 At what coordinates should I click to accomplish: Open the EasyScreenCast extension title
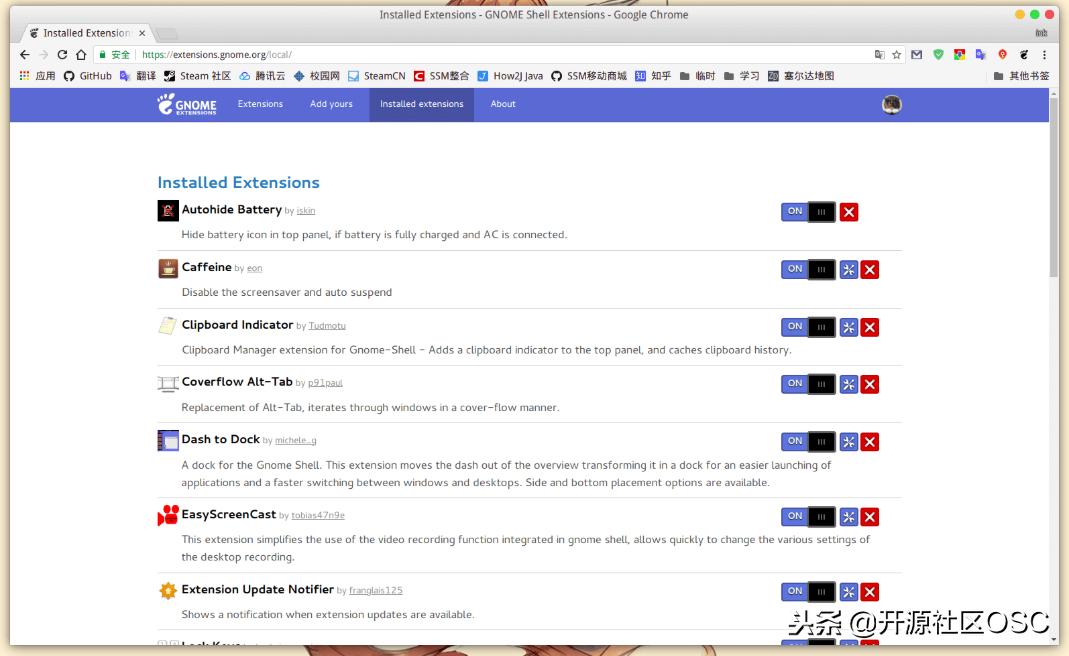[228, 514]
